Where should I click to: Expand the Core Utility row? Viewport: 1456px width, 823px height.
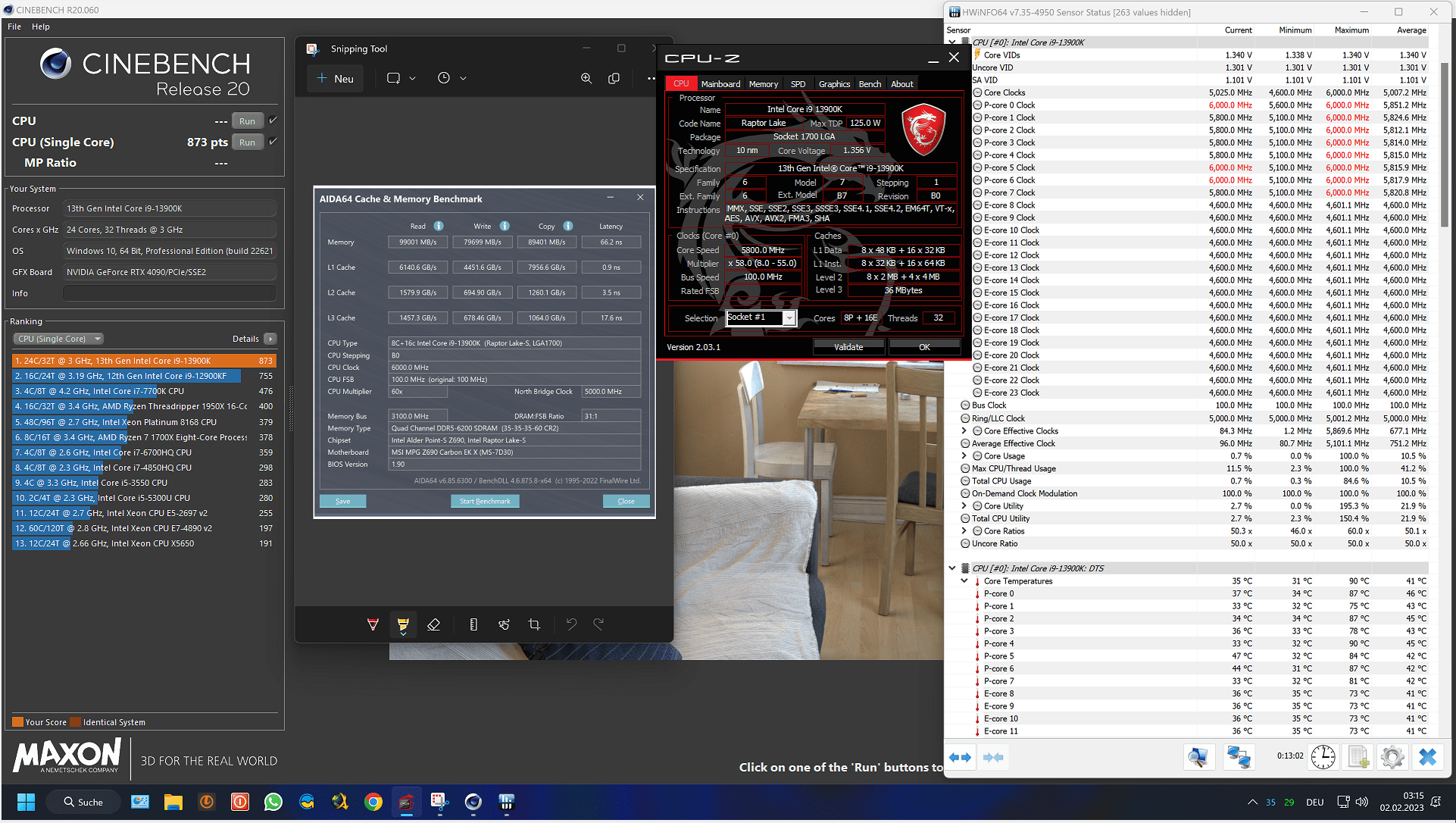(964, 505)
